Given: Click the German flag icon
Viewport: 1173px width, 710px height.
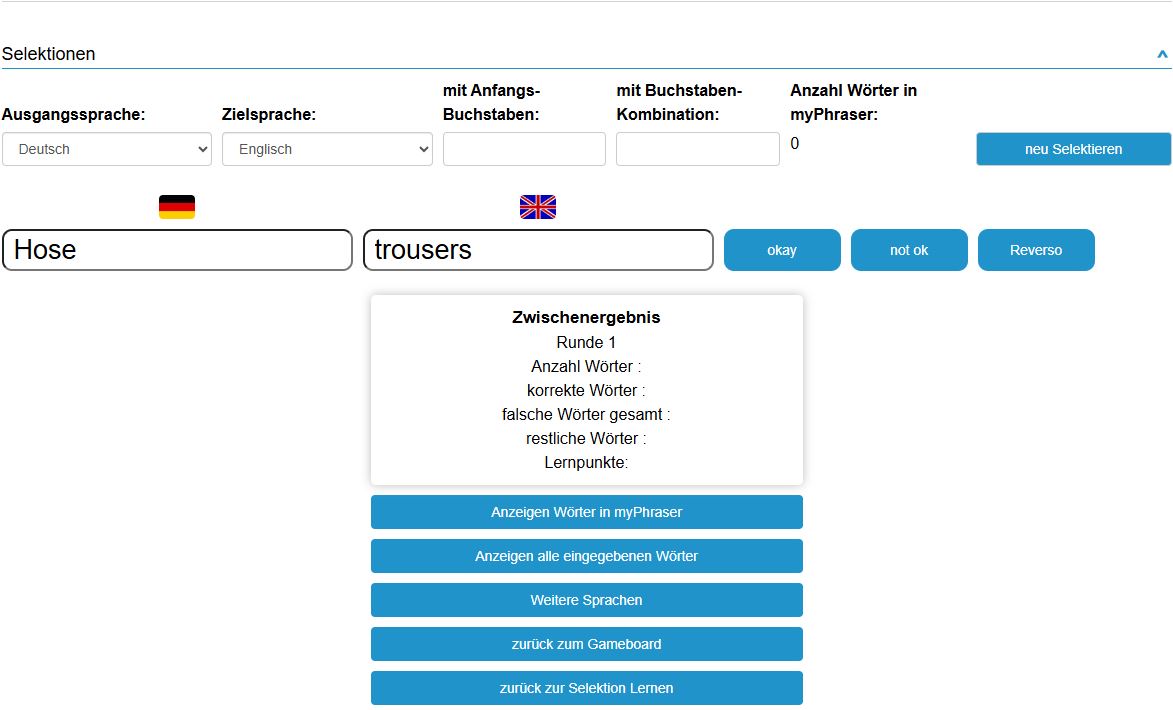Looking at the screenshot, I should pyautogui.click(x=177, y=207).
